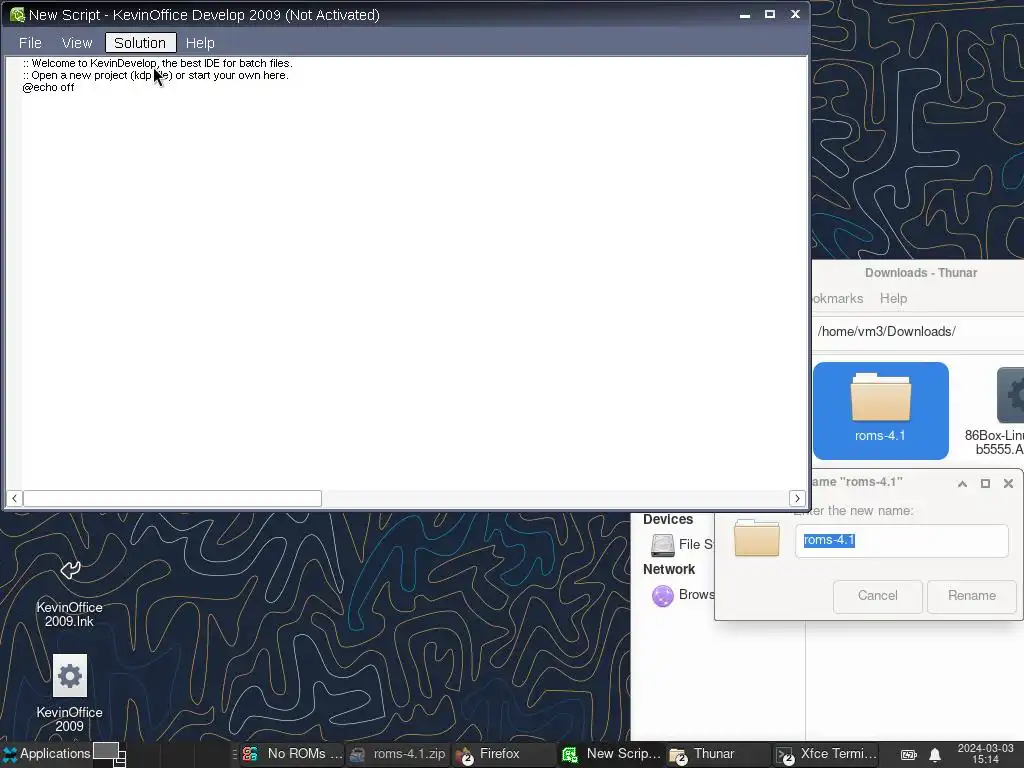Click the KevinOffice Develop title bar app icon
This screenshot has height=768, width=1024.
pyautogui.click(x=18, y=14)
